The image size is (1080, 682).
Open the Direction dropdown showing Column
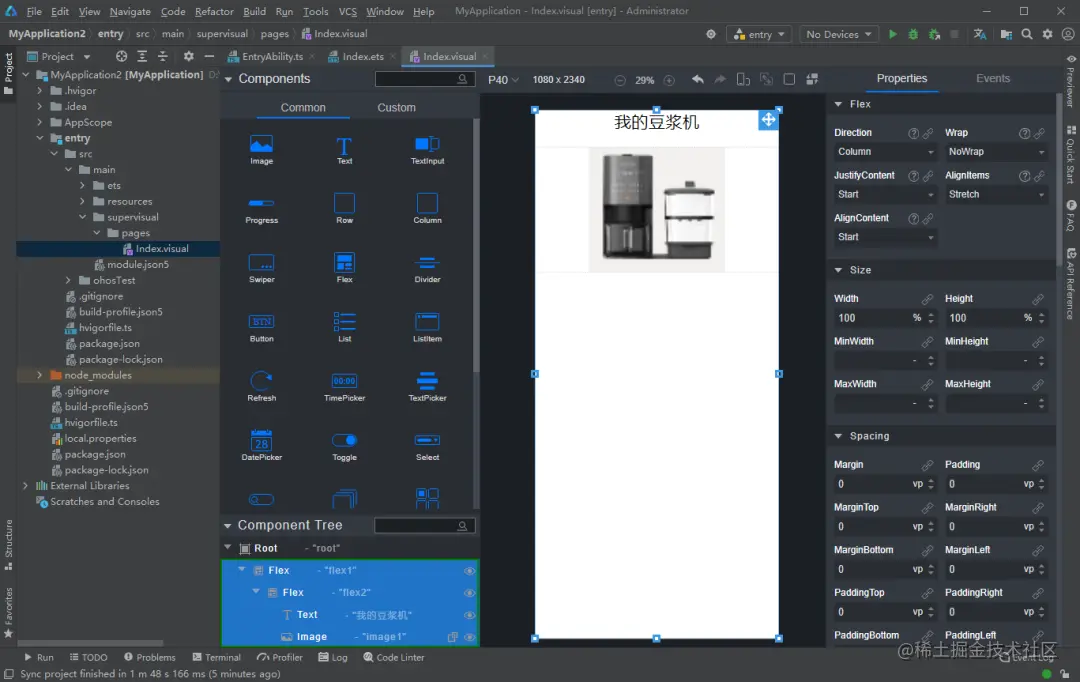(x=885, y=152)
